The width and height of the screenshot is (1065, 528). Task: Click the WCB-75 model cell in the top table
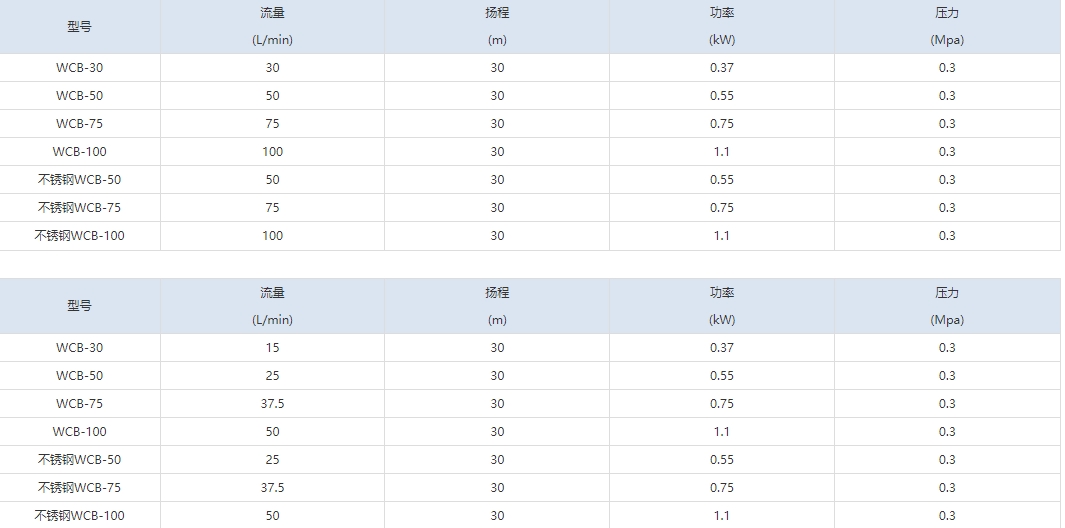[79, 124]
